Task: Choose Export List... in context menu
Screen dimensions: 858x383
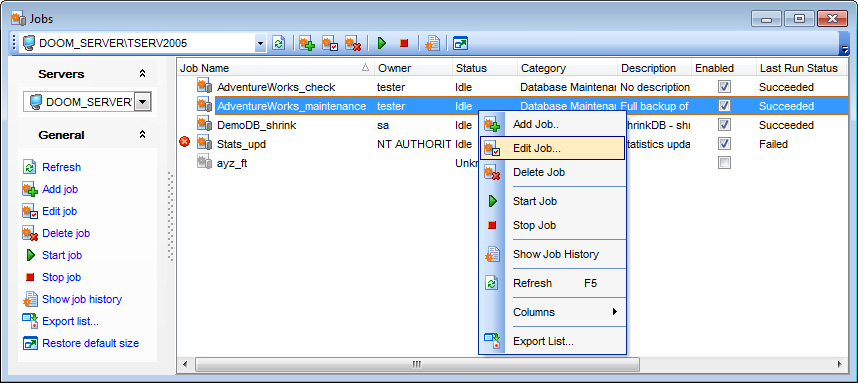Action: click(553, 341)
